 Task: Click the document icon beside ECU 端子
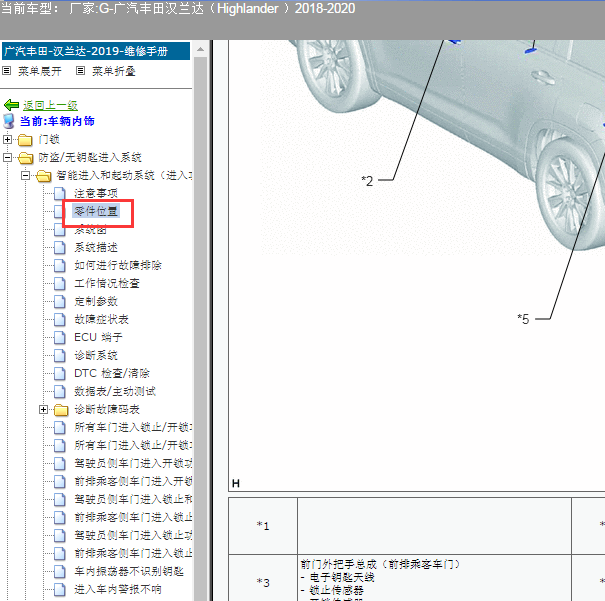coord(59,337)
